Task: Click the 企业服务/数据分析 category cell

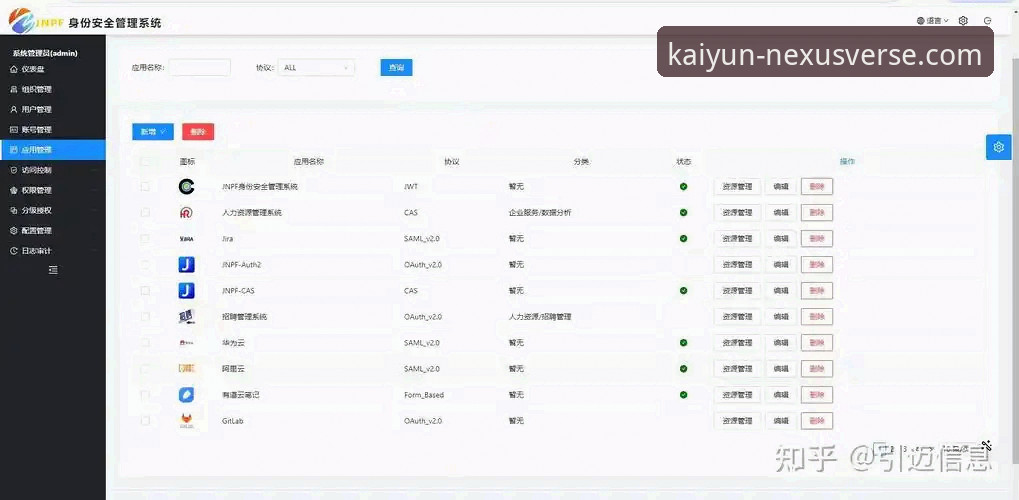Action: 540,213
